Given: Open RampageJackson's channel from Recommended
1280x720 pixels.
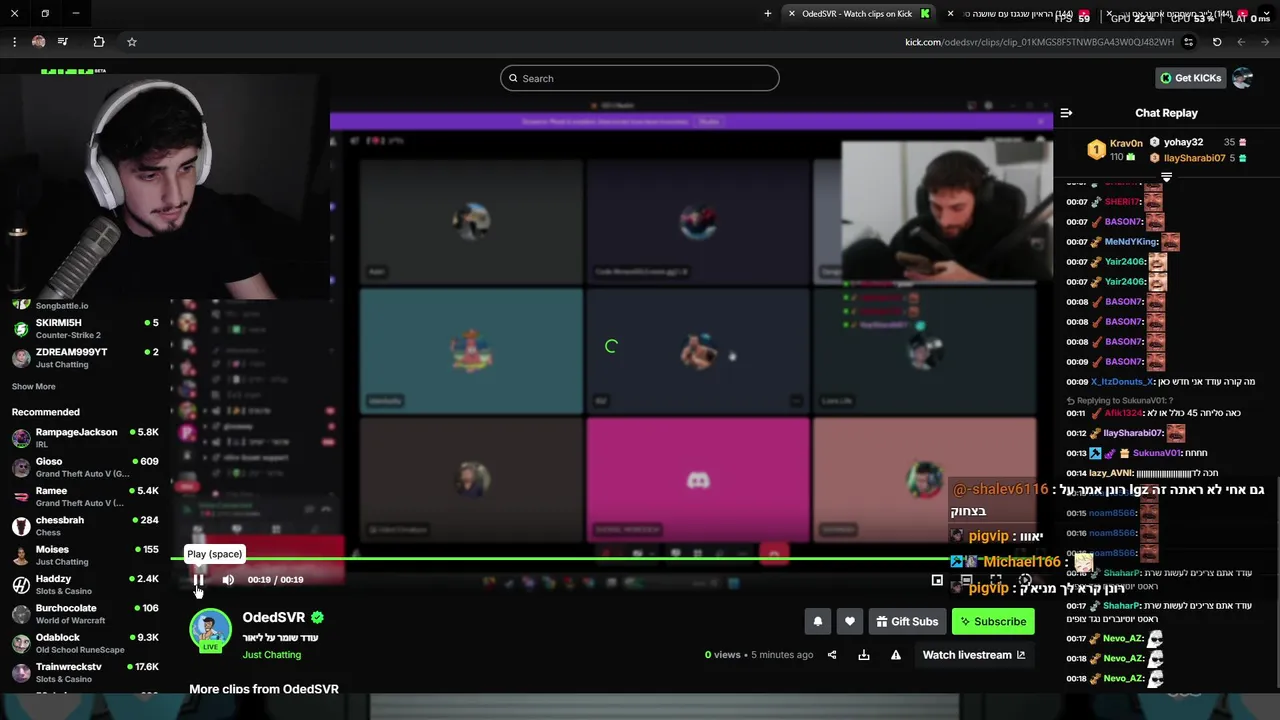Looking at the screenshot, I should (85, 438).
